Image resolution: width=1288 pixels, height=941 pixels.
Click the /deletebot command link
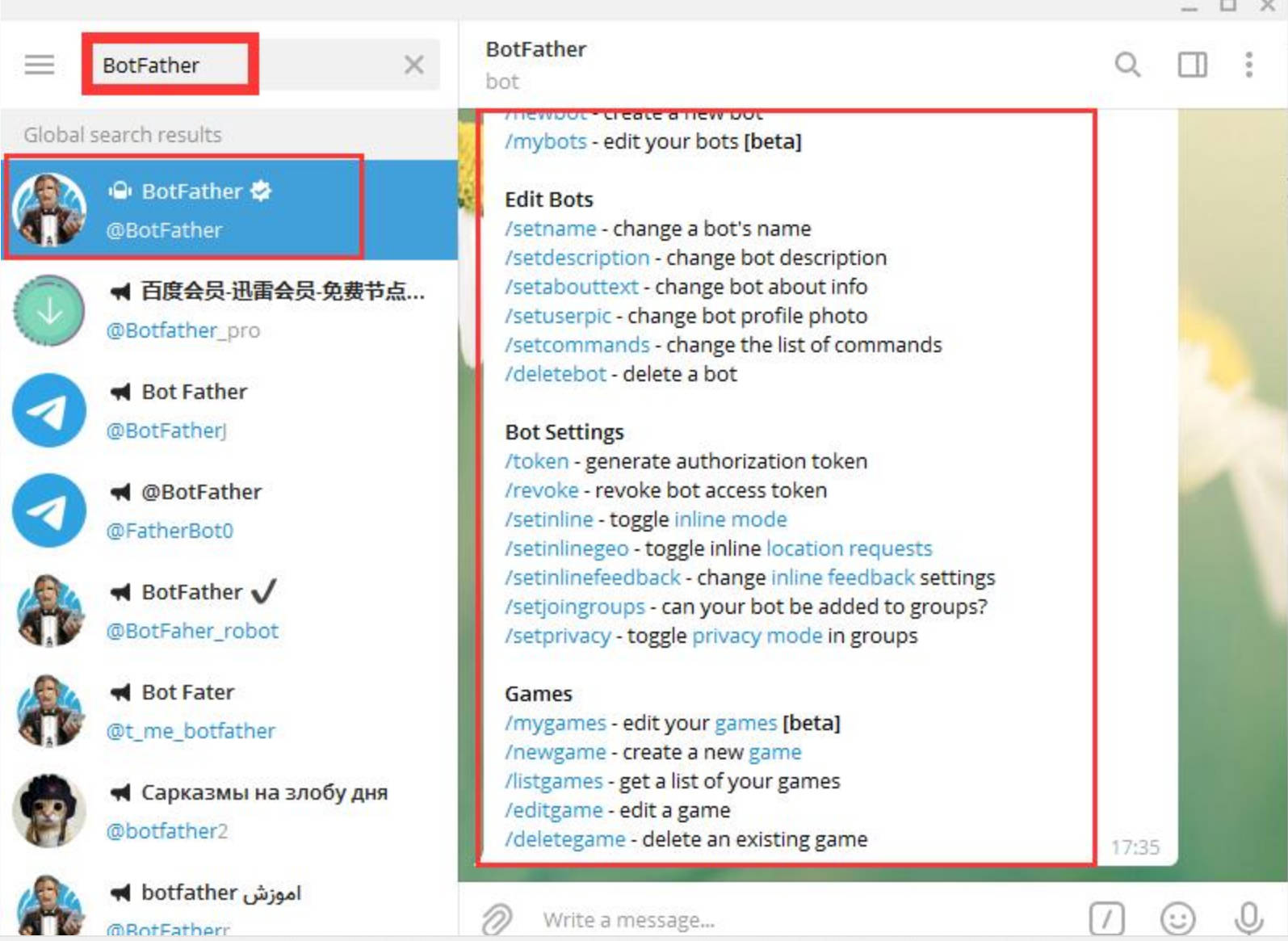pyautogui.click(x=556, y=374)
